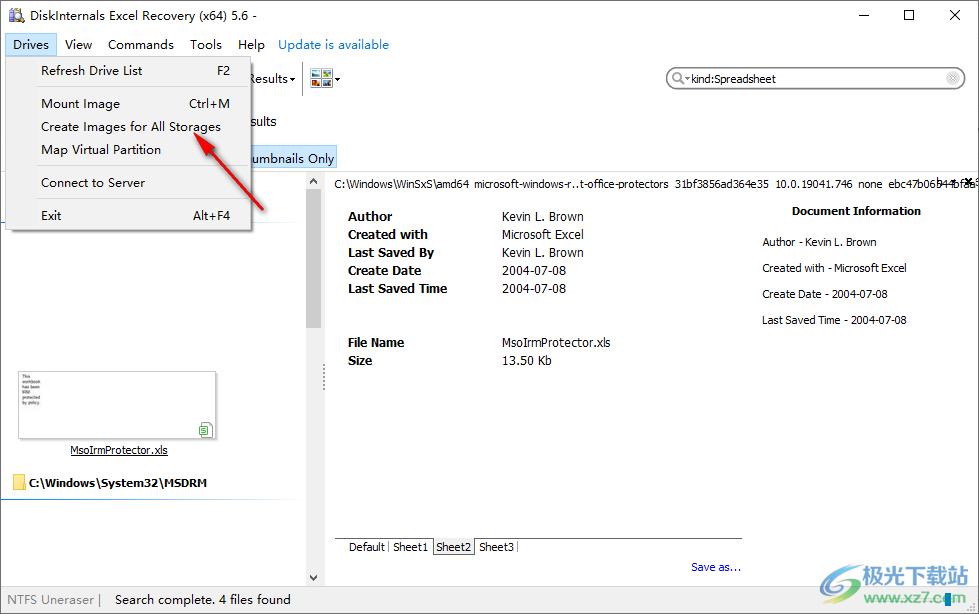Screen dimensions: 979x614
Task: Open the Commands menu
Action: point(141,44)
